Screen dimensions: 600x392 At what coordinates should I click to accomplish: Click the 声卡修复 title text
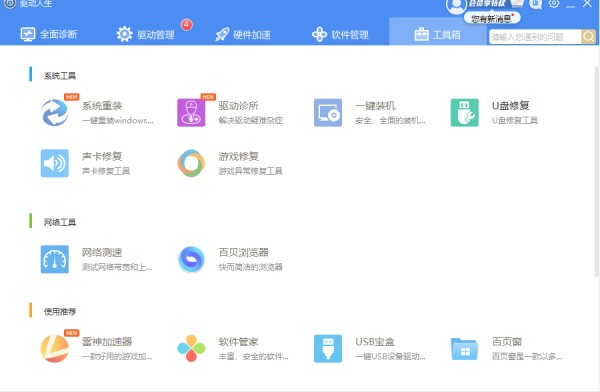pos(102,156)
